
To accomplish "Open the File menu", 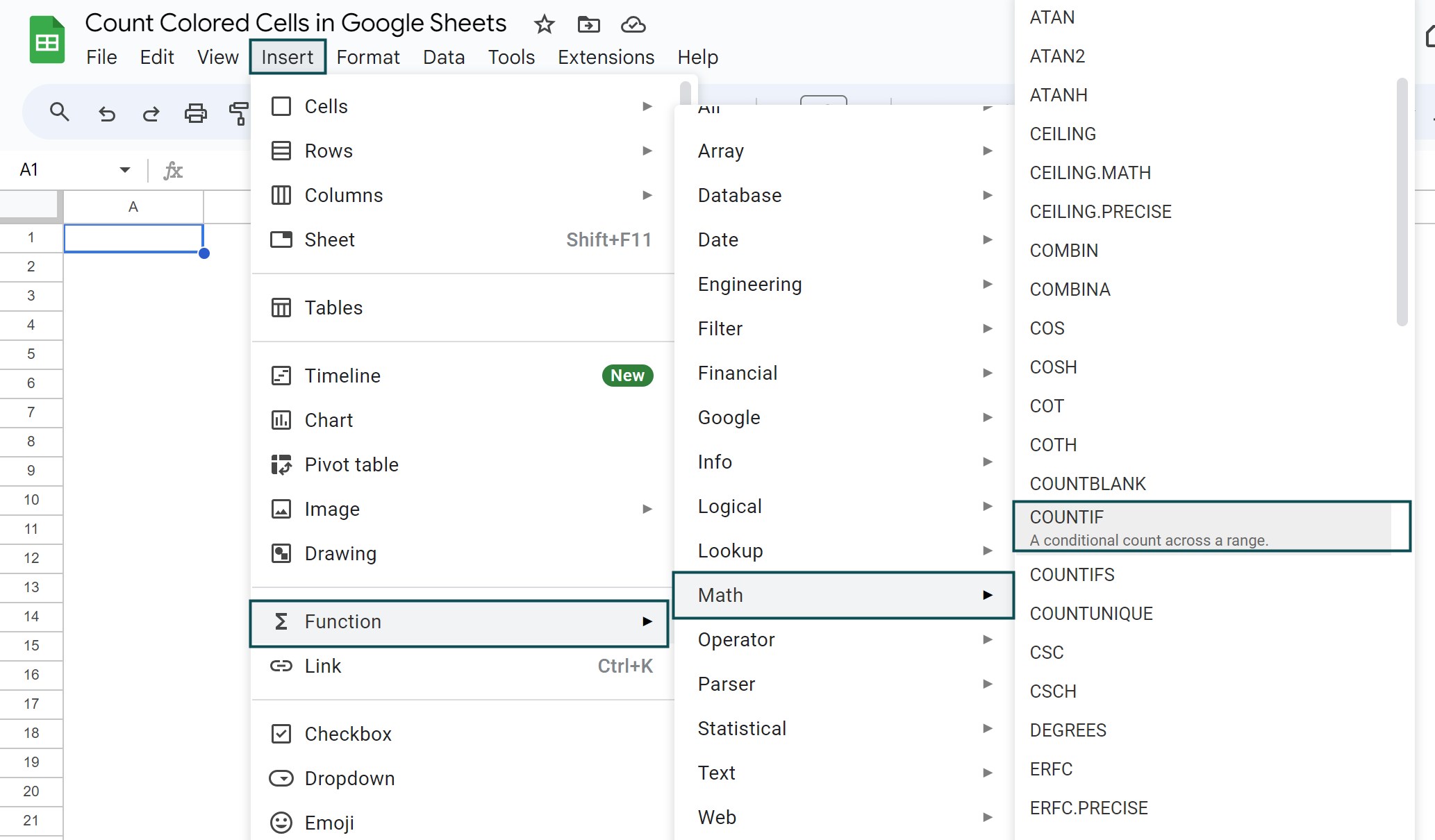I will click(101, 57).
